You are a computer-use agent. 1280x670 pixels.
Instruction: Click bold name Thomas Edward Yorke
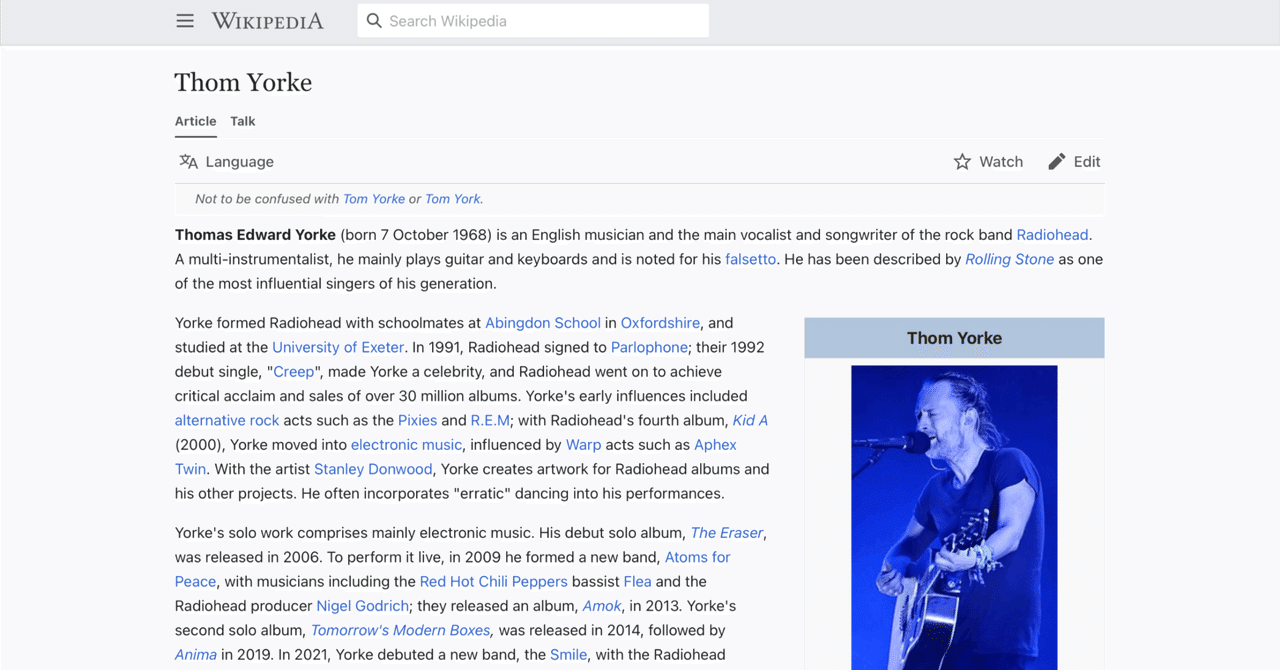click(x=255, y=235)
